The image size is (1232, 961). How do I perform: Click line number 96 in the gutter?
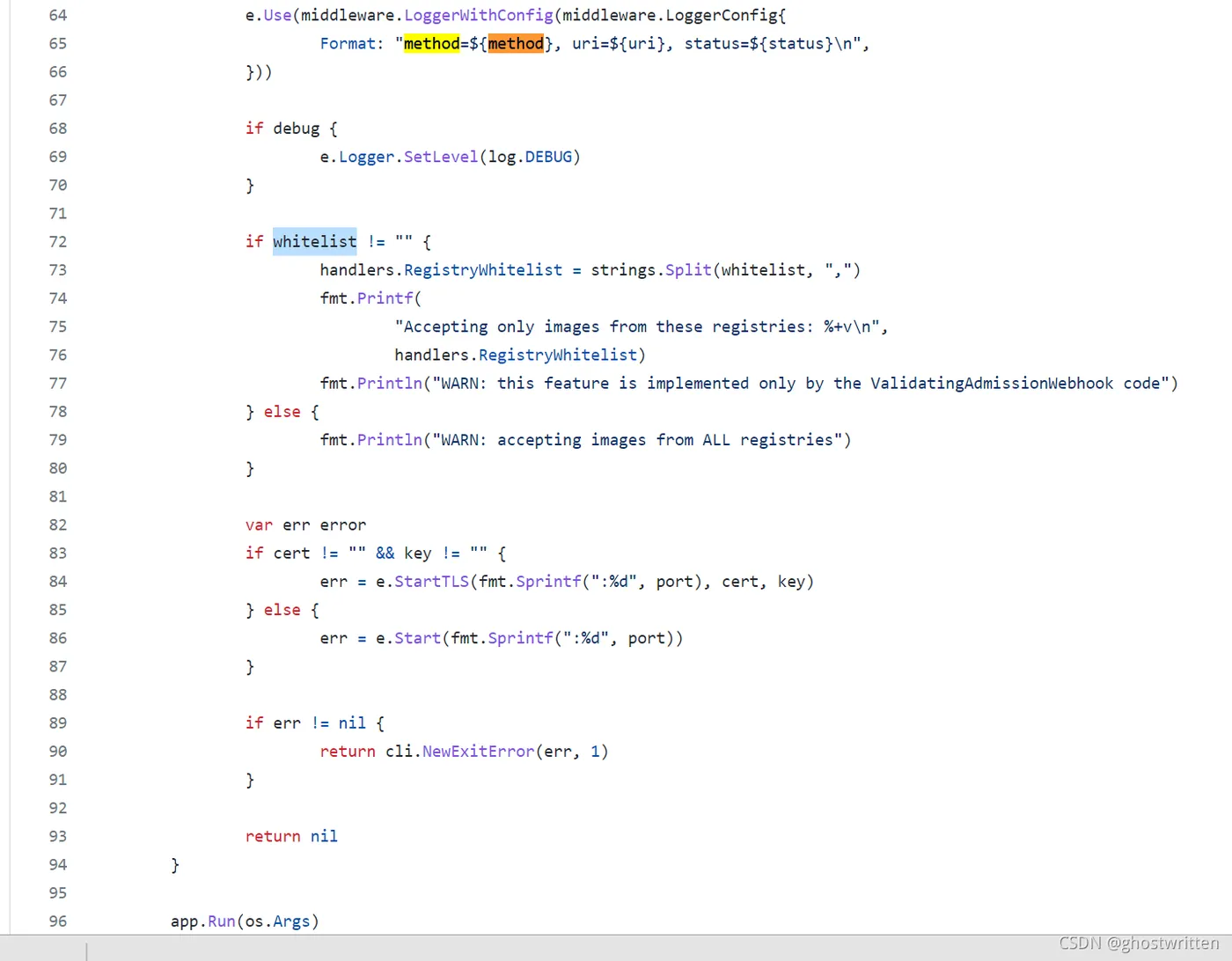pyautogui.click(x=58, y=921)
